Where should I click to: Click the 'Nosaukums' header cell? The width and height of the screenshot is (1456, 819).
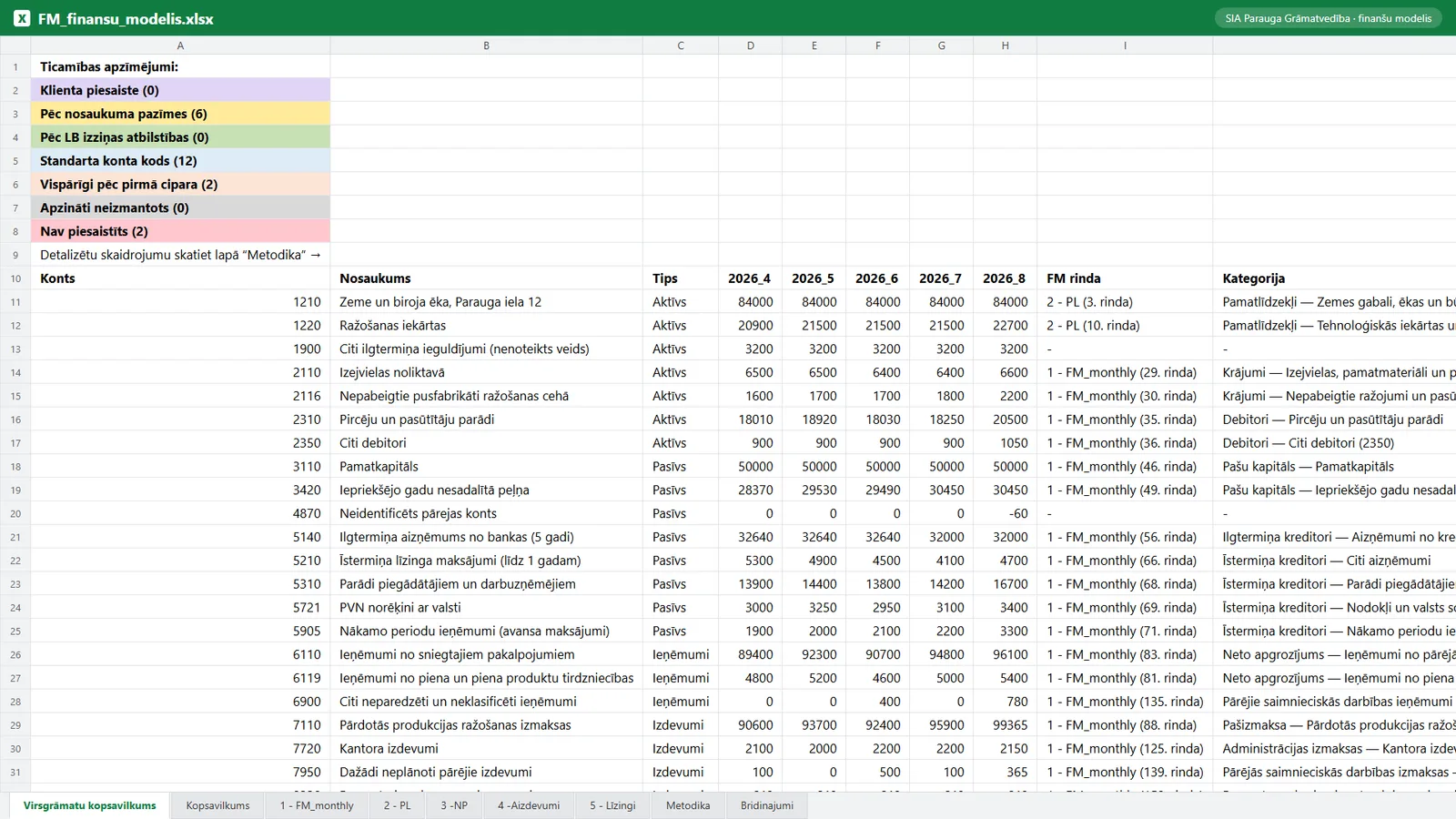click(x=487, y=278)
